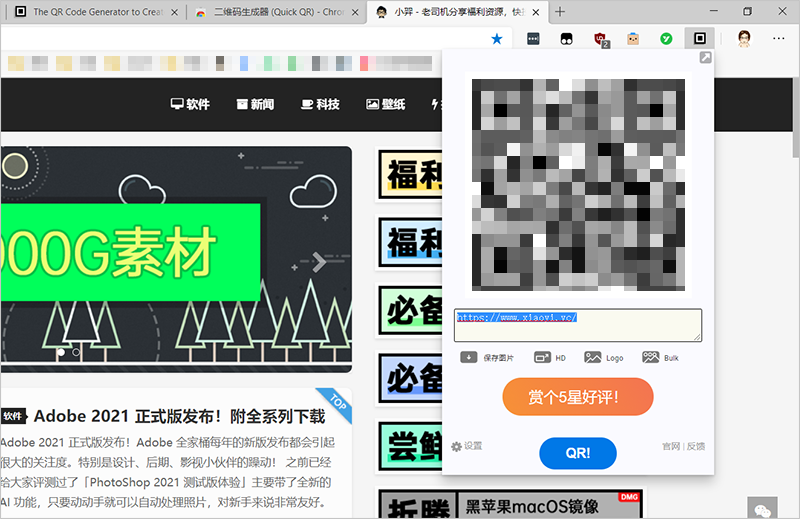Click the 保存图片 save image icon
This screenshot has width=800, height=519.
(x=468, y=357)
